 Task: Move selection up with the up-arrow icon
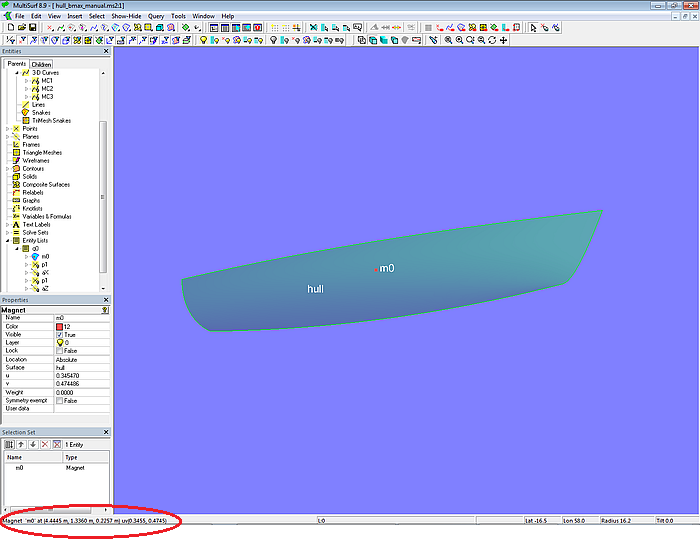tap(21, 444)
